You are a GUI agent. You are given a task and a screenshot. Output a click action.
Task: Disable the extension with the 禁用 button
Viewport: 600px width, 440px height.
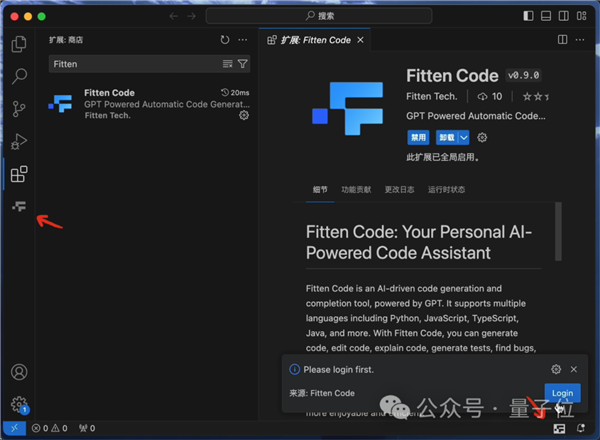(418, 137)
